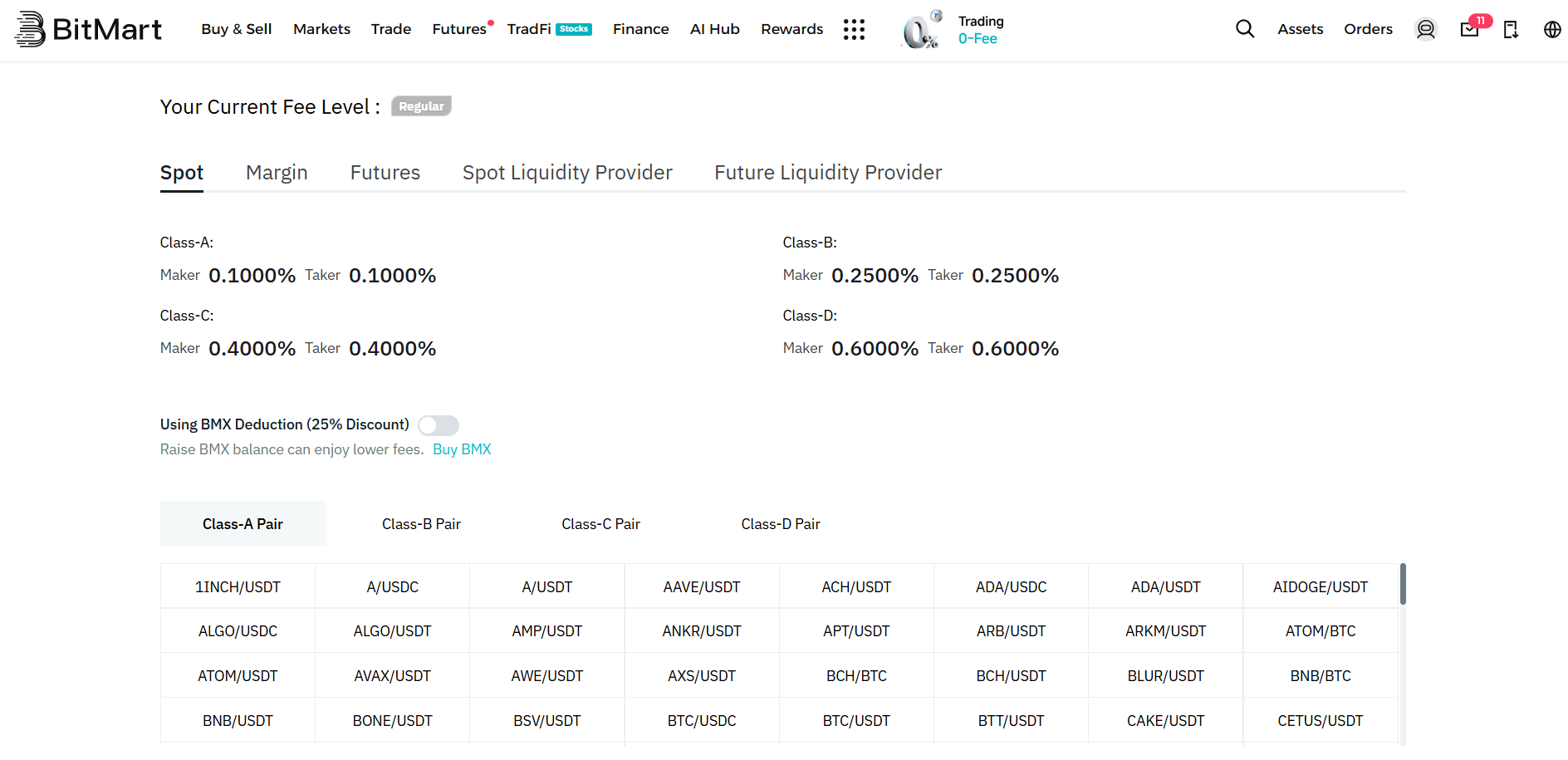Screen dimensions: 1568x760
Task: Select the Spot fee tab
Action: (182, 173)
